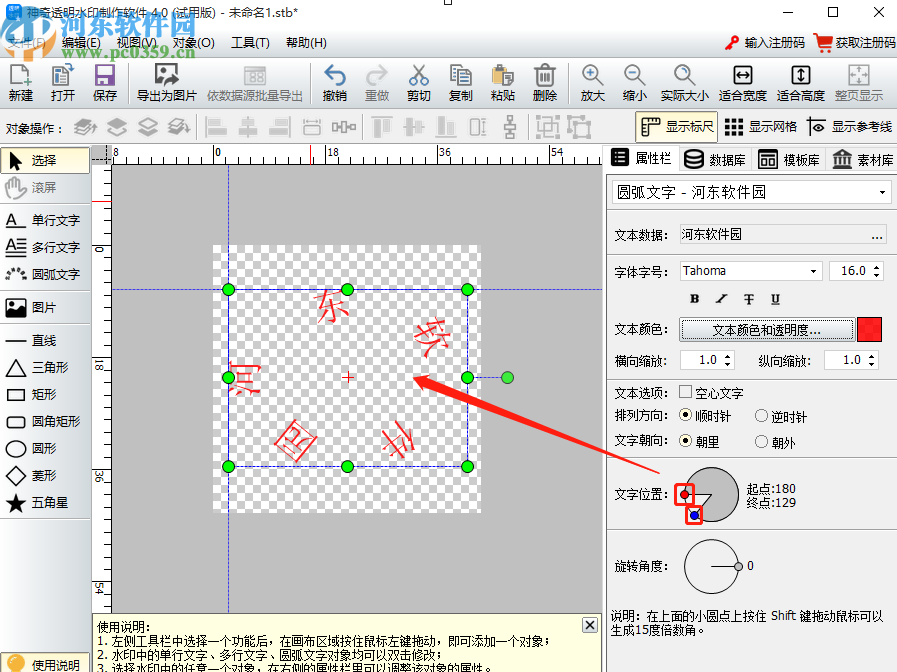The image size is (897, 672).
Task: Open the font size stepper dropdown
Action: click(x=877, y=270)
